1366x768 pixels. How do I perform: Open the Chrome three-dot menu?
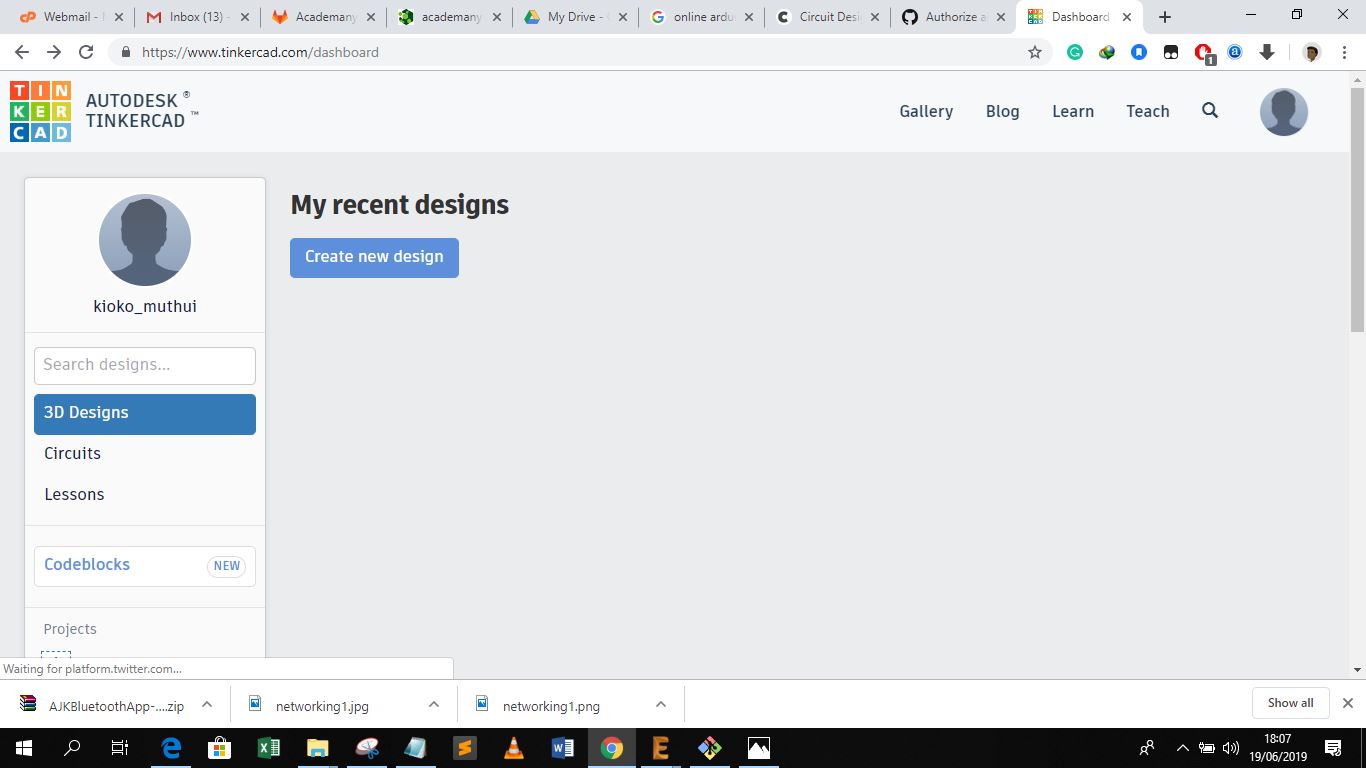point(1344,52)
